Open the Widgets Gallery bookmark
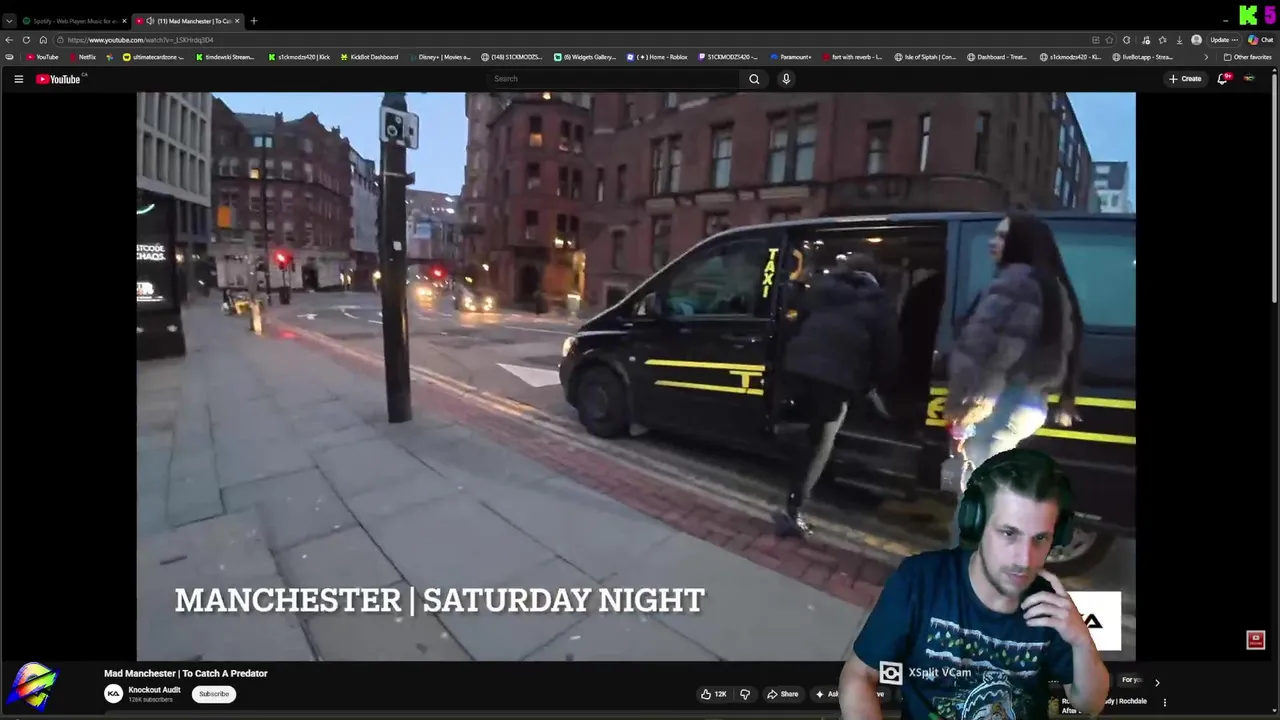1280x720 pixels. (585, 57)
